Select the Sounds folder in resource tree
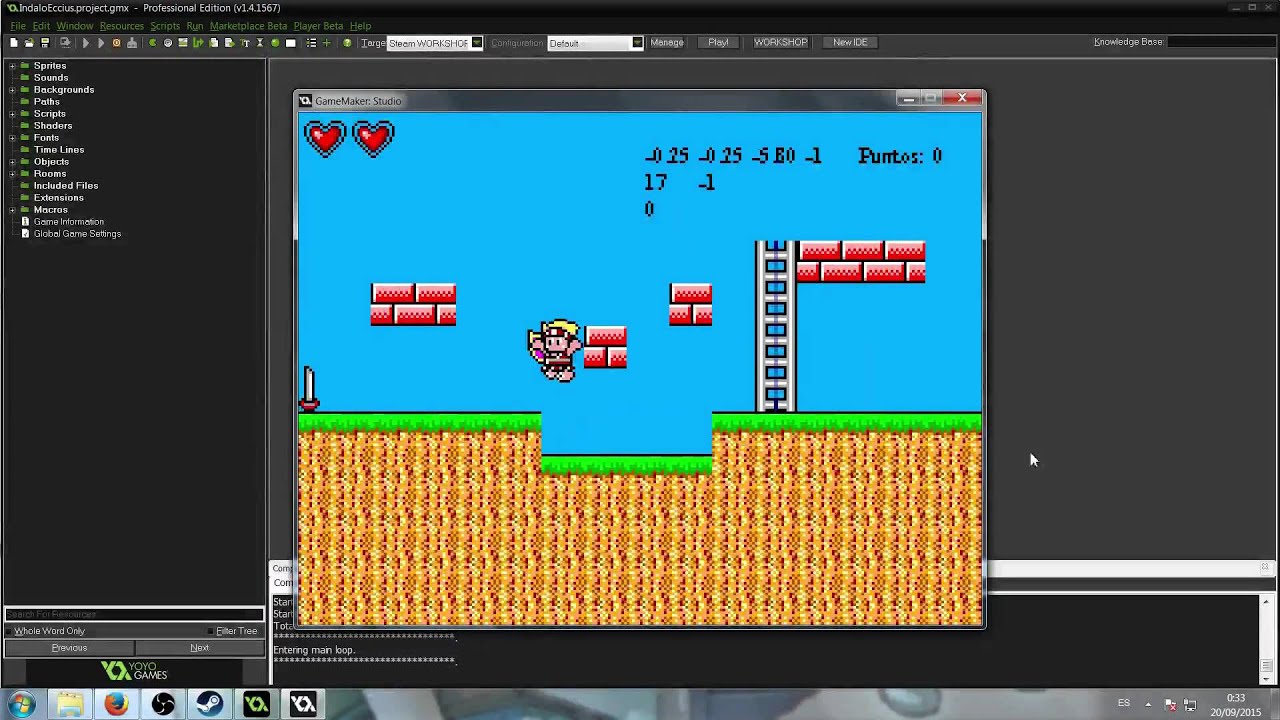 coord(51,78)
